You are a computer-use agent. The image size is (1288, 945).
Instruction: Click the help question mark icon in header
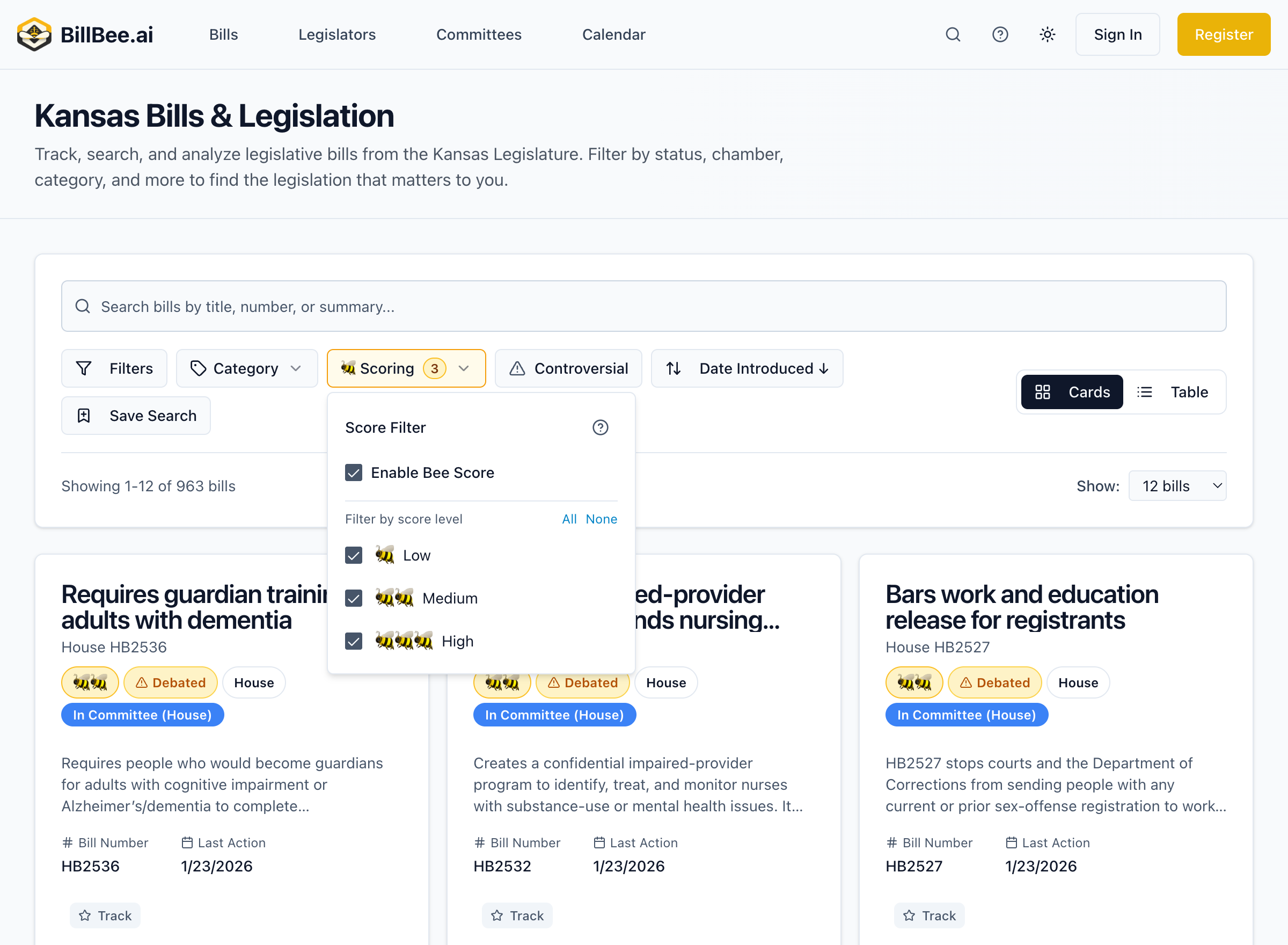coord(1000,34)
